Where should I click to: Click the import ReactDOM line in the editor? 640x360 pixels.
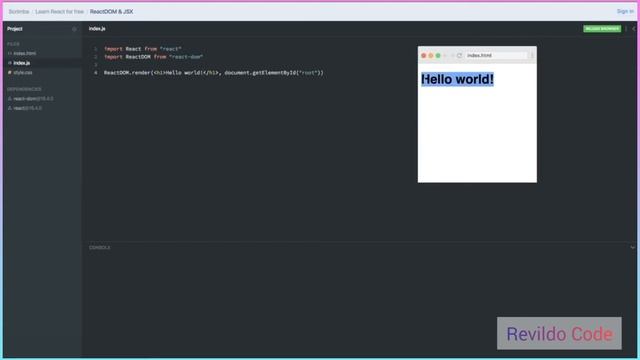click(153, 57)
